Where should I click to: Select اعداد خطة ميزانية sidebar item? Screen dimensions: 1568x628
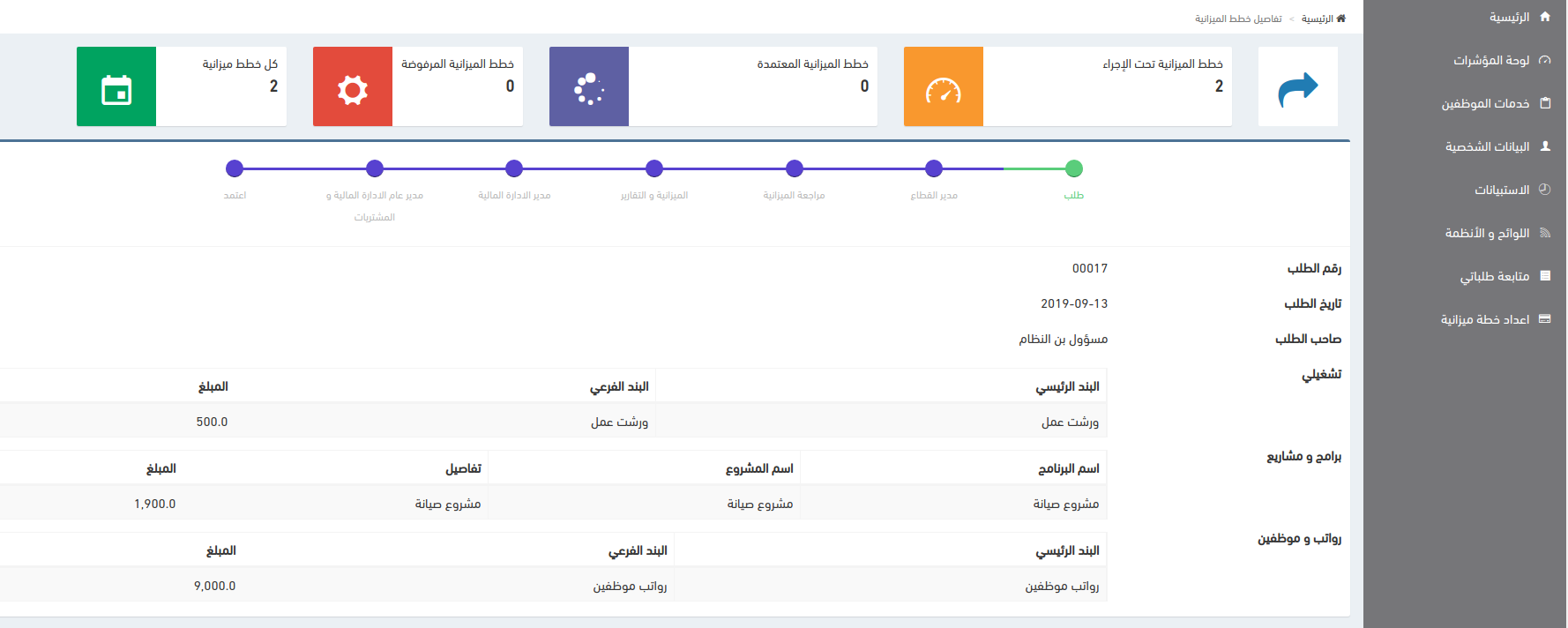[x=1485, y=319]
